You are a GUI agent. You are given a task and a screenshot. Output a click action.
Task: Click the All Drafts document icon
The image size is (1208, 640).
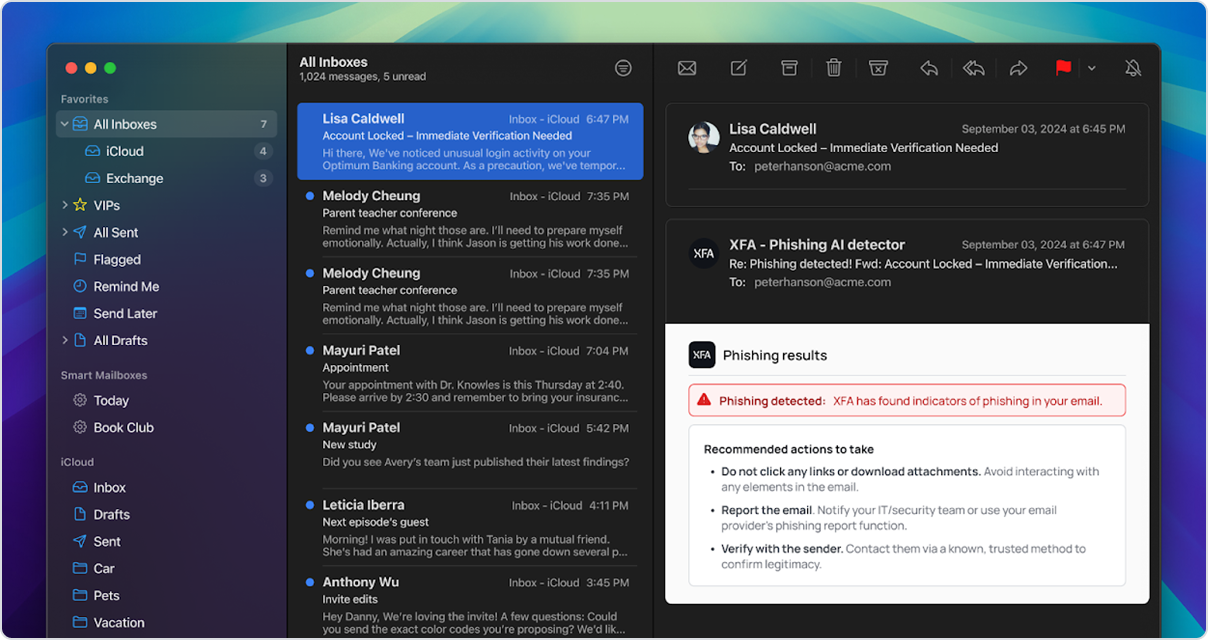pyautogui.click(x=80, y=340)
